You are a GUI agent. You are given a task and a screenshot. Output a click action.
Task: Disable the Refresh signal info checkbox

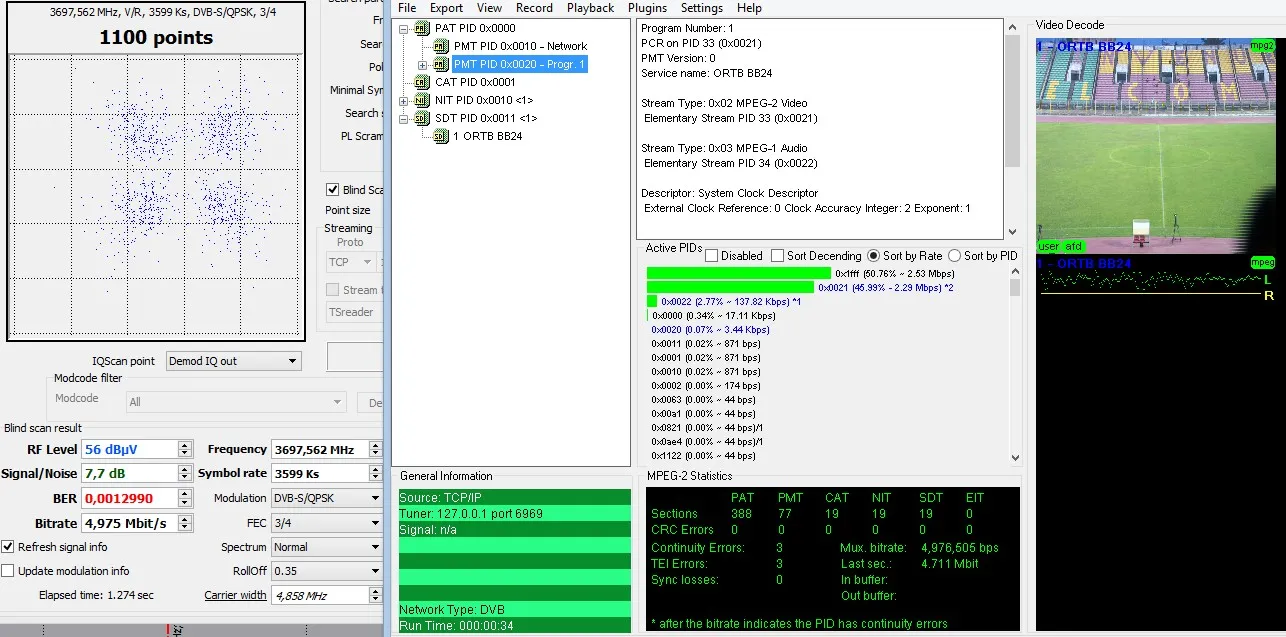coord(9,547)
